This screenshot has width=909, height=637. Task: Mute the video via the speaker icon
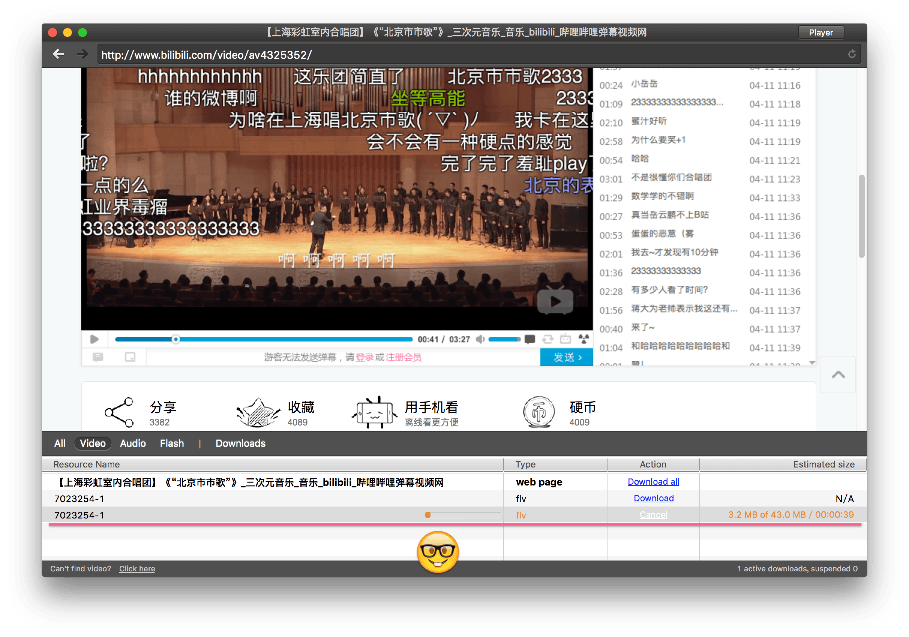point(480,339)
